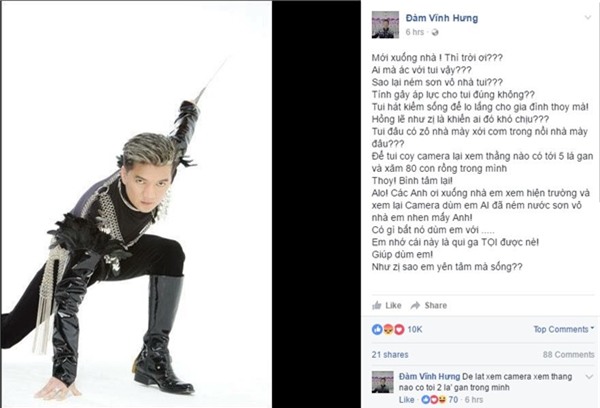Viewport: 600px width, 408px height.
Task: Open the post options chevron at top right
Action: coord(588,17)
